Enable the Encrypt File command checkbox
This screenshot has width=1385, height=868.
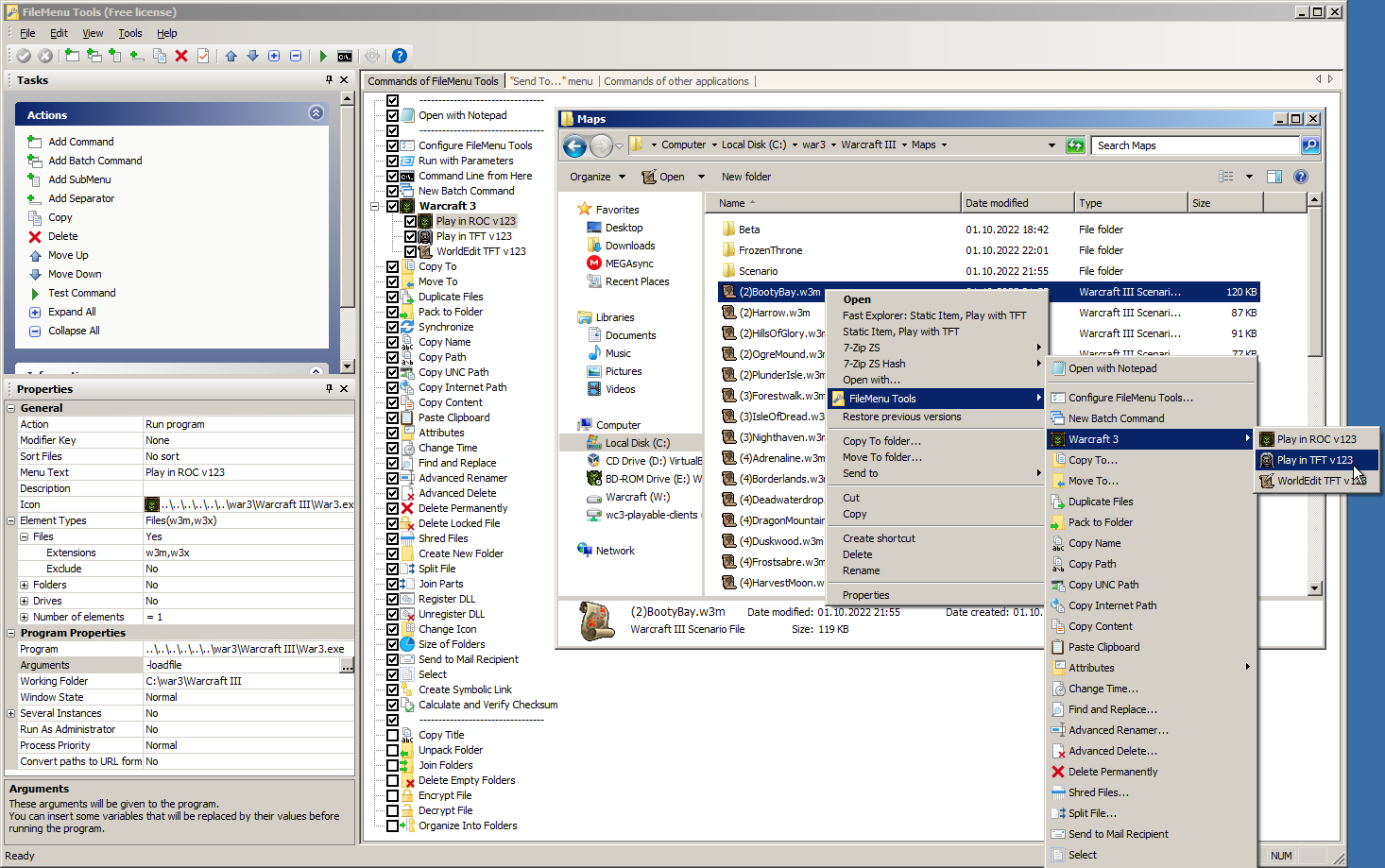point(392,795)
